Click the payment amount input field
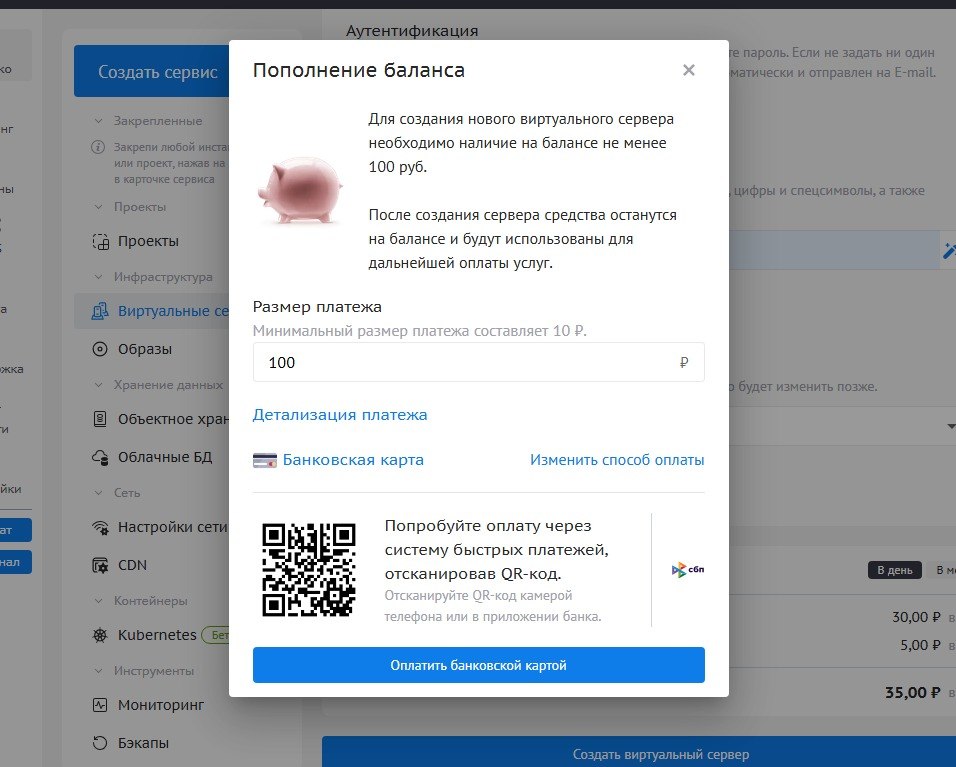 (x=479, y=362)
